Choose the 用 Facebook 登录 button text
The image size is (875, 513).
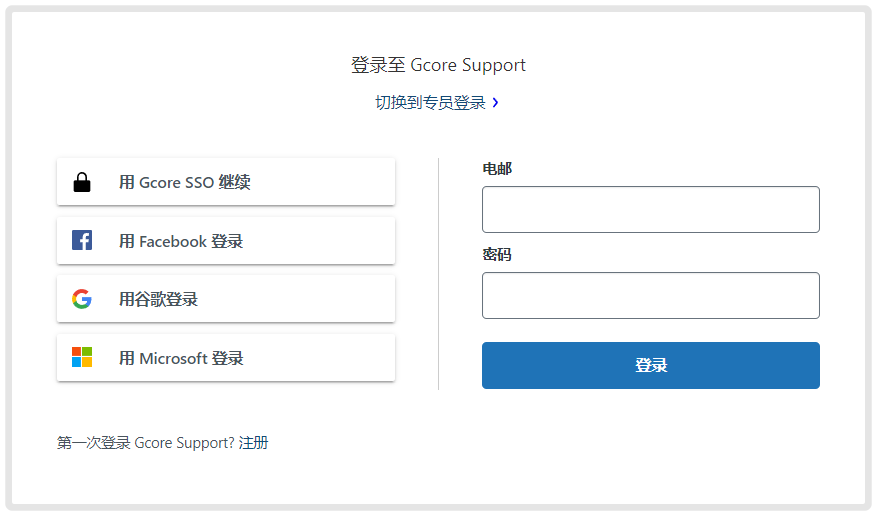point(181,241)
